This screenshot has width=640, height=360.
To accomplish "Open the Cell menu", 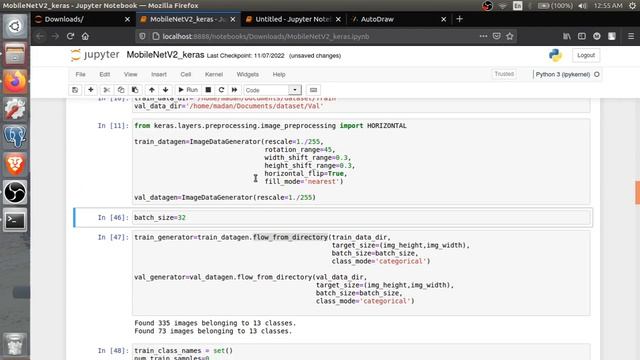I will (186, 74).
